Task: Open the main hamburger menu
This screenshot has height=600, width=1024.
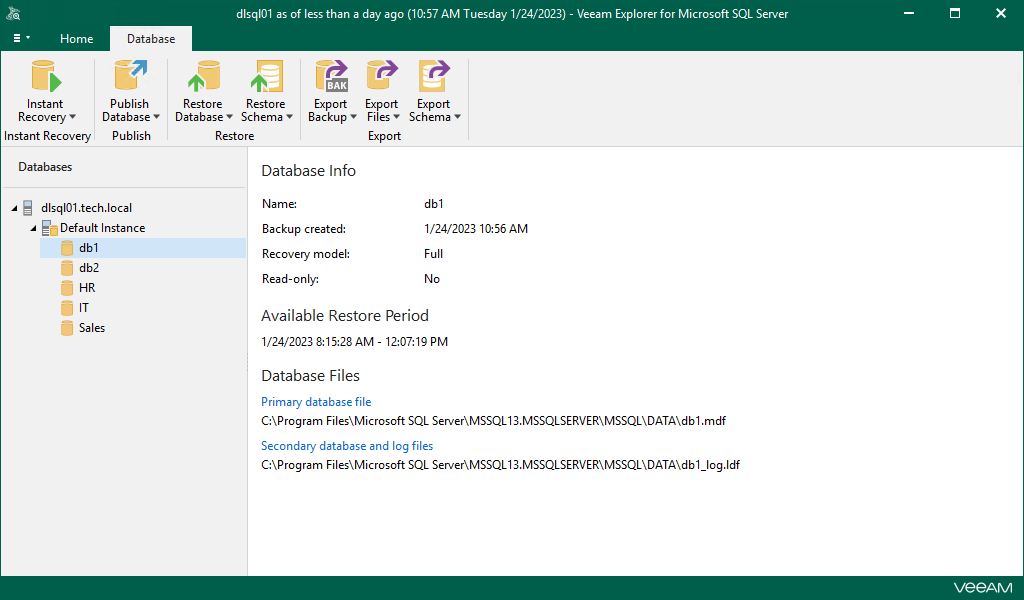Action: [22, 39]
